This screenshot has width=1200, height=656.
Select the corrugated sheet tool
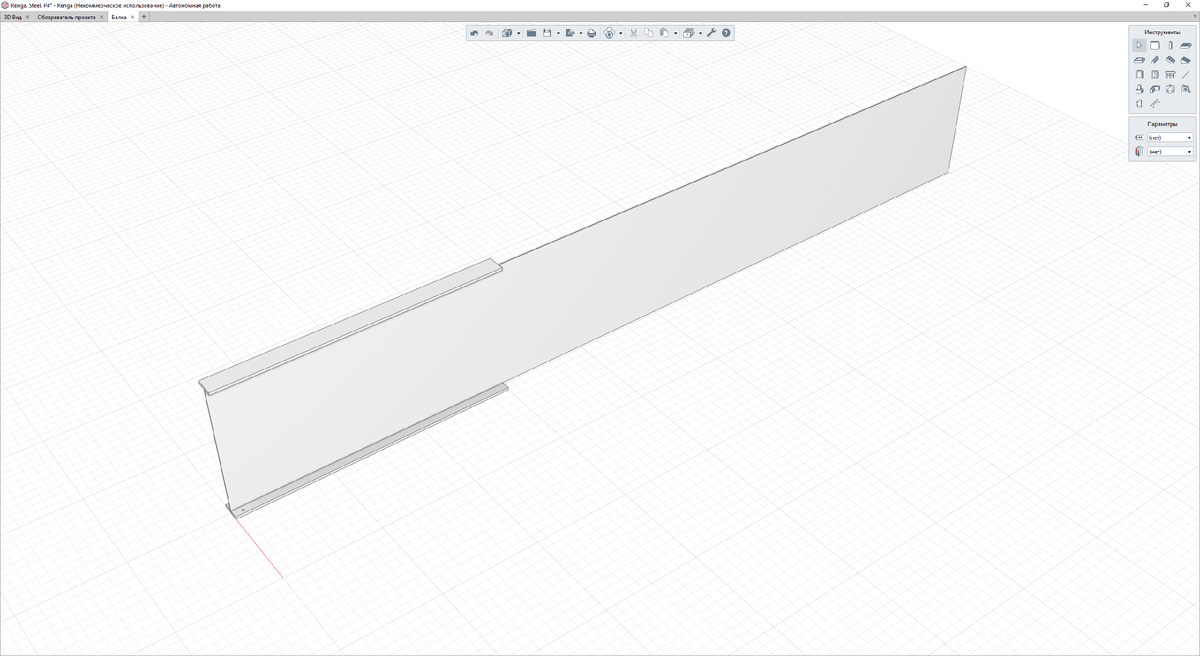[1170, 60]
